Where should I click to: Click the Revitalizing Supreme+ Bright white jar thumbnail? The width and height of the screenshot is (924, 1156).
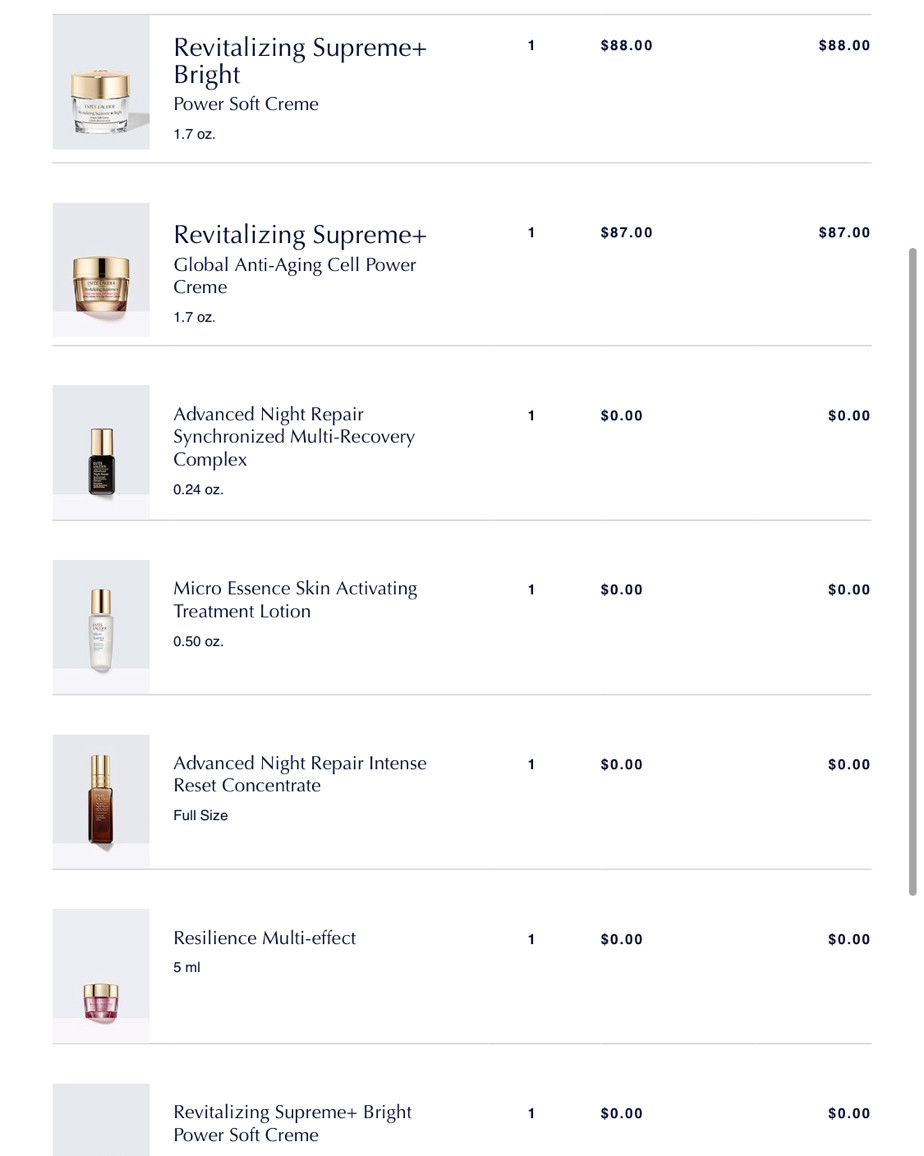coord(101,99)
